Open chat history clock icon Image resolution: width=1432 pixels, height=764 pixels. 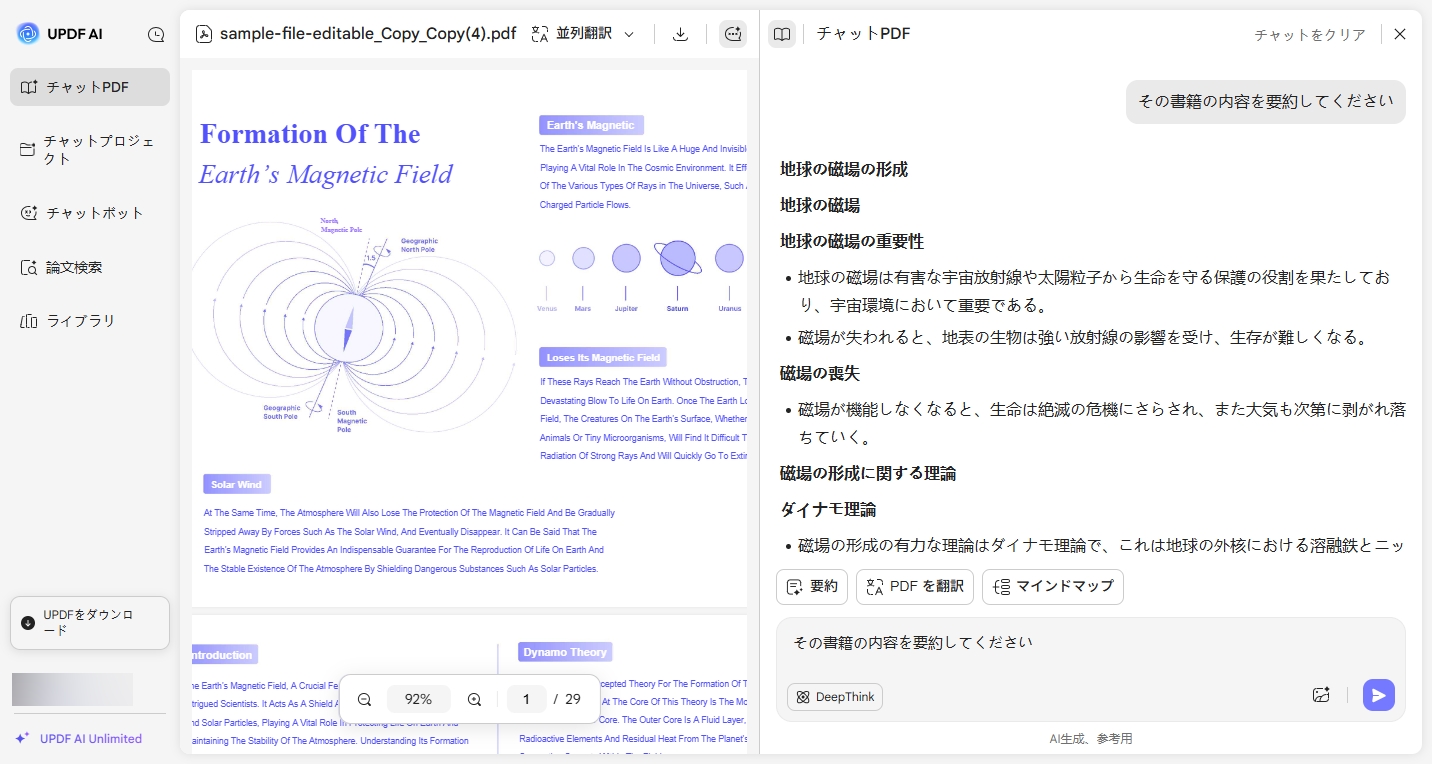156,34
